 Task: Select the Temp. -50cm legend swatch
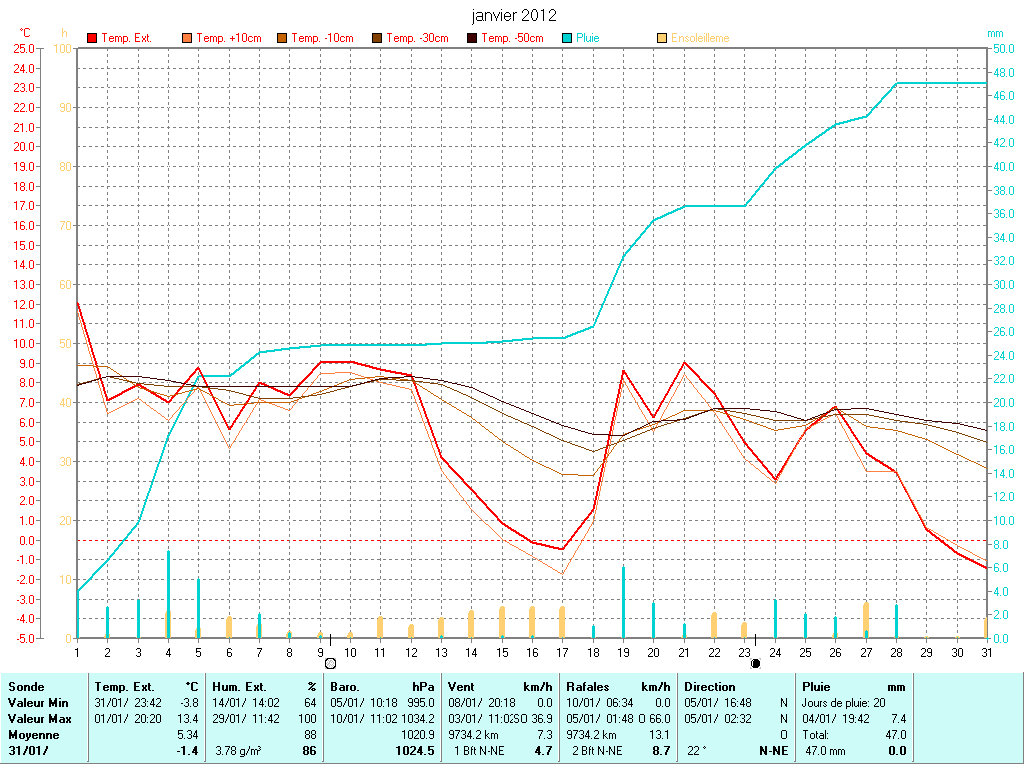(x=472, y=38)
